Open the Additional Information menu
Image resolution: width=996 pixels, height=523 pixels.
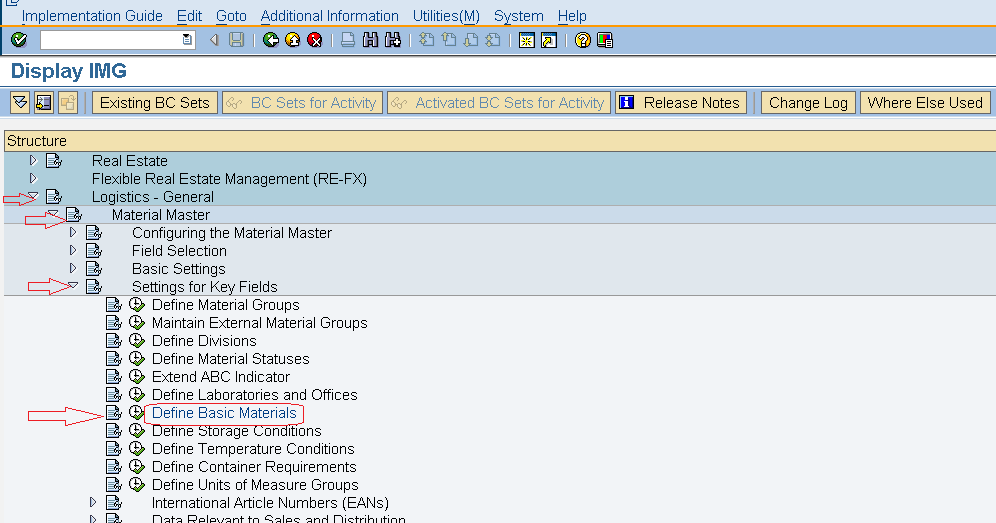[x=330, y=16]
